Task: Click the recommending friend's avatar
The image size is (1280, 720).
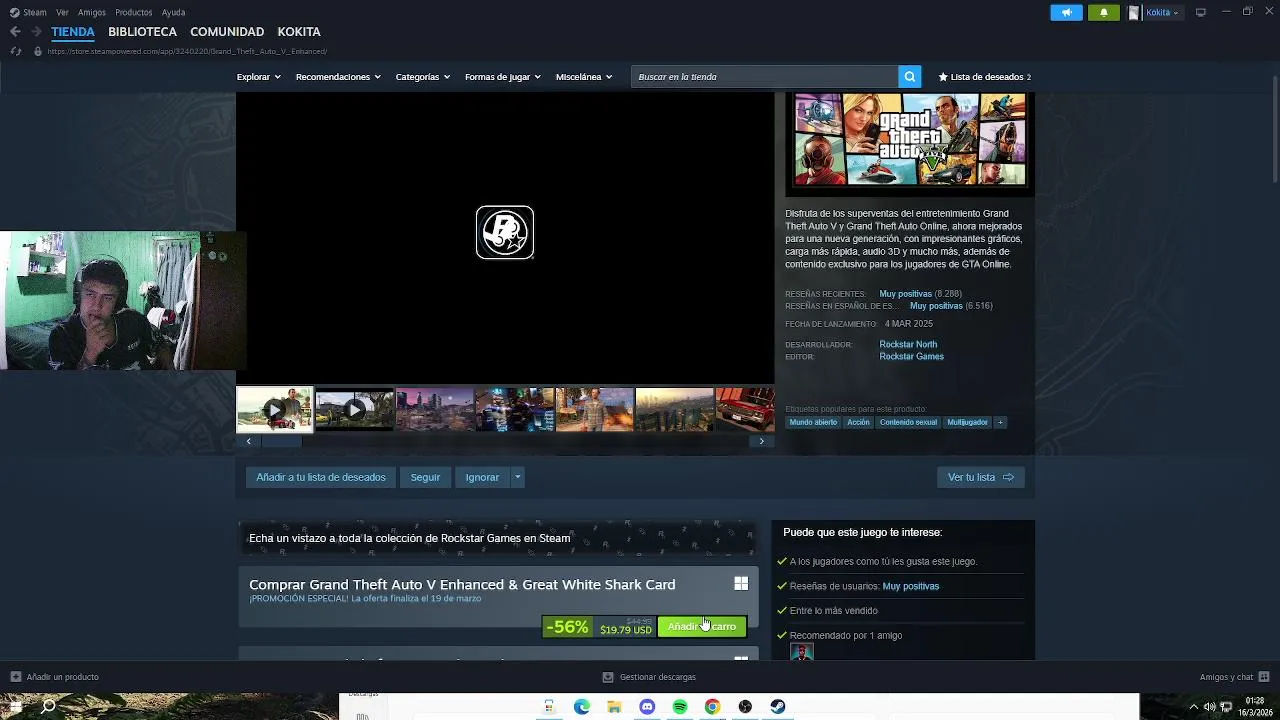Action: [x=802, y=652]
